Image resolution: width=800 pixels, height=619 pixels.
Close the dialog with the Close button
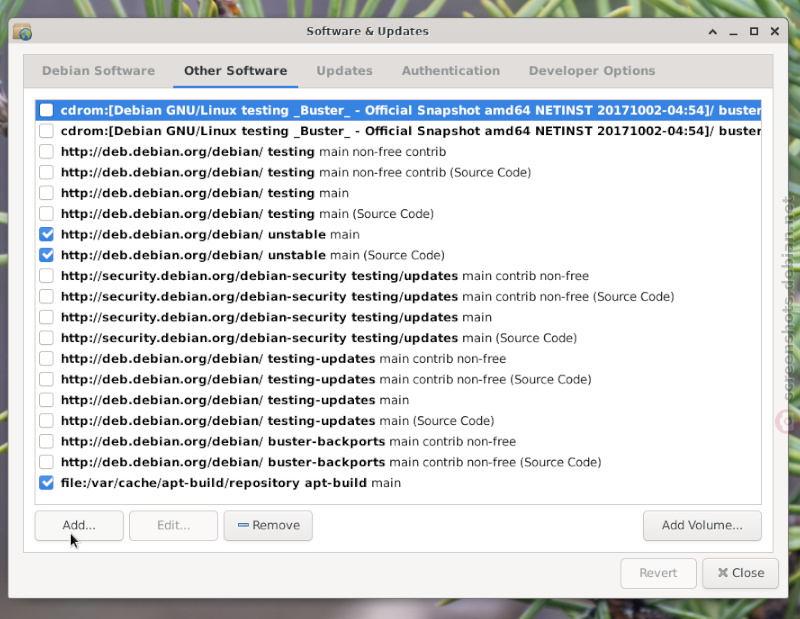pos(740,573)
